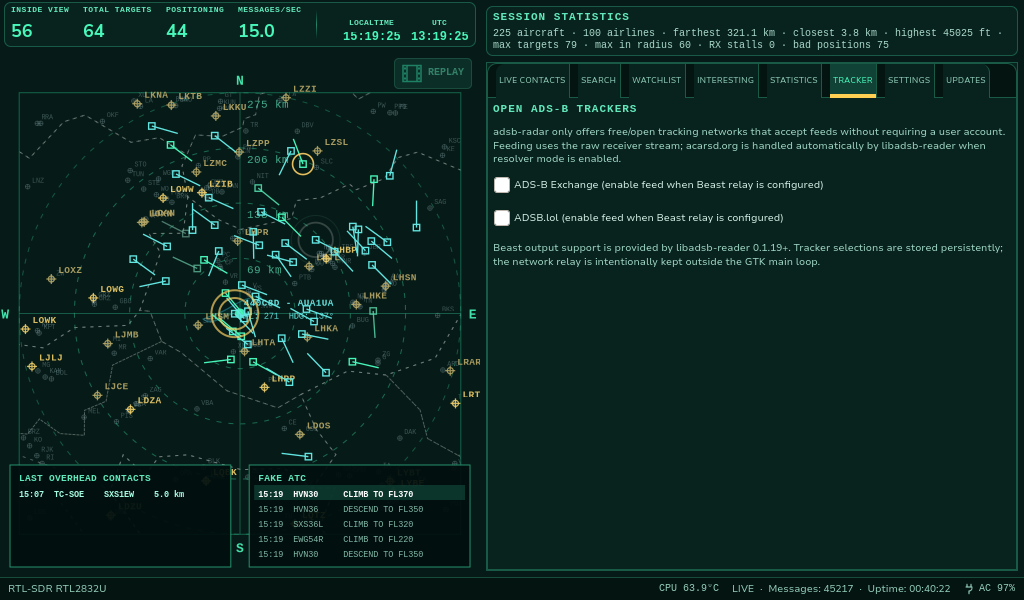Click the LOCALTIME clock 15:19:25
The width and height of the screenshot is (1024, 600).
(372, 36)
